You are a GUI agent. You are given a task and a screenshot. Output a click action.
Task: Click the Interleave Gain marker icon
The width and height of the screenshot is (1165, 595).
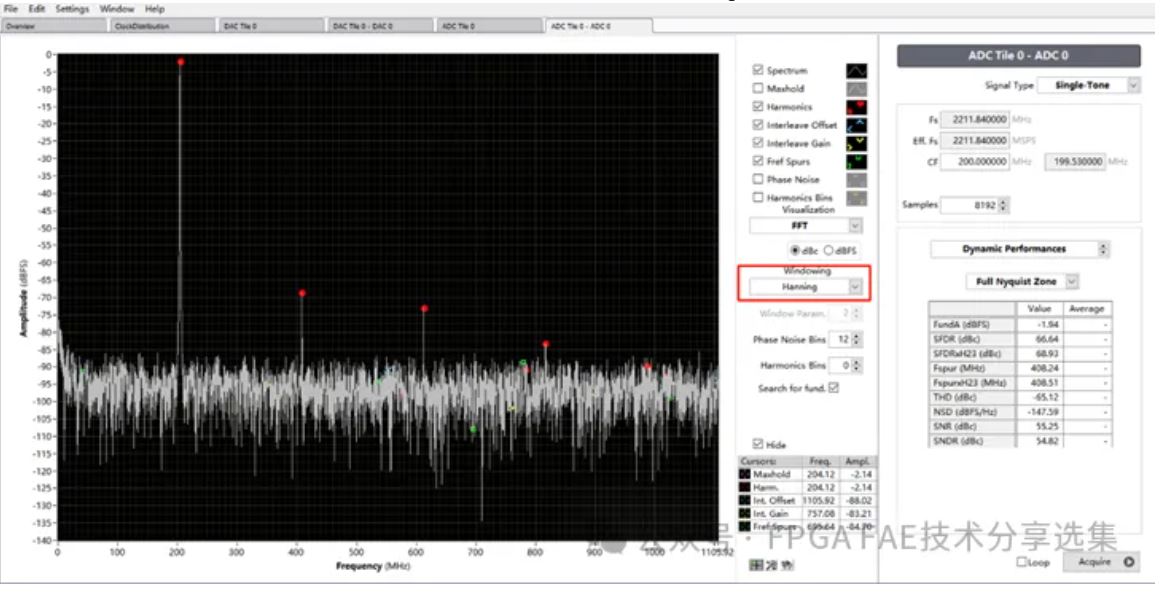[856, 144]
